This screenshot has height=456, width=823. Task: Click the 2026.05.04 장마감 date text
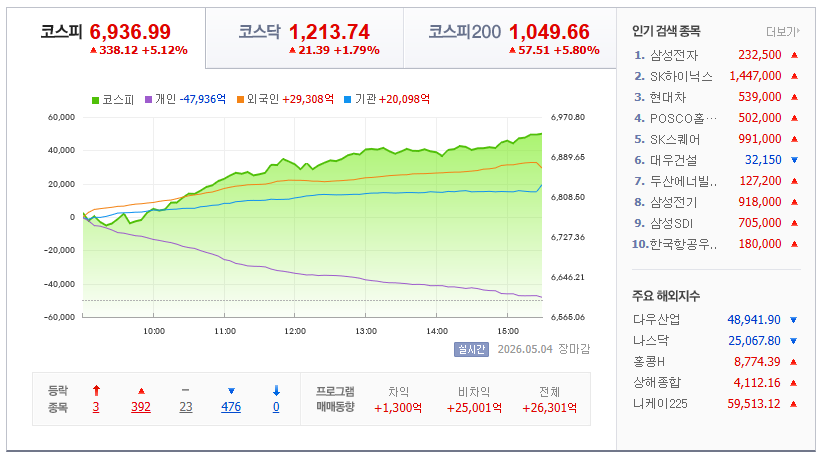pyautogui.click(x=544, y=349)
